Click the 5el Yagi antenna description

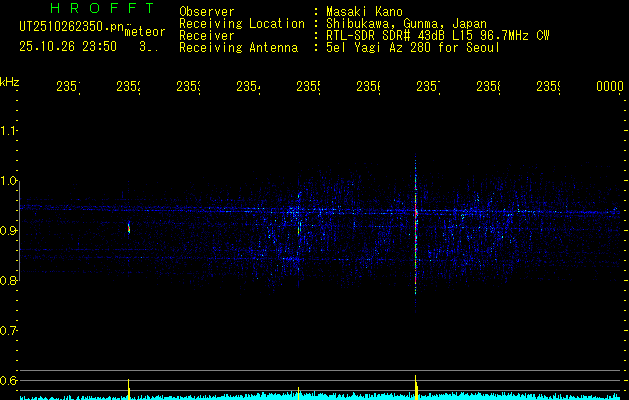coord(411,47)
